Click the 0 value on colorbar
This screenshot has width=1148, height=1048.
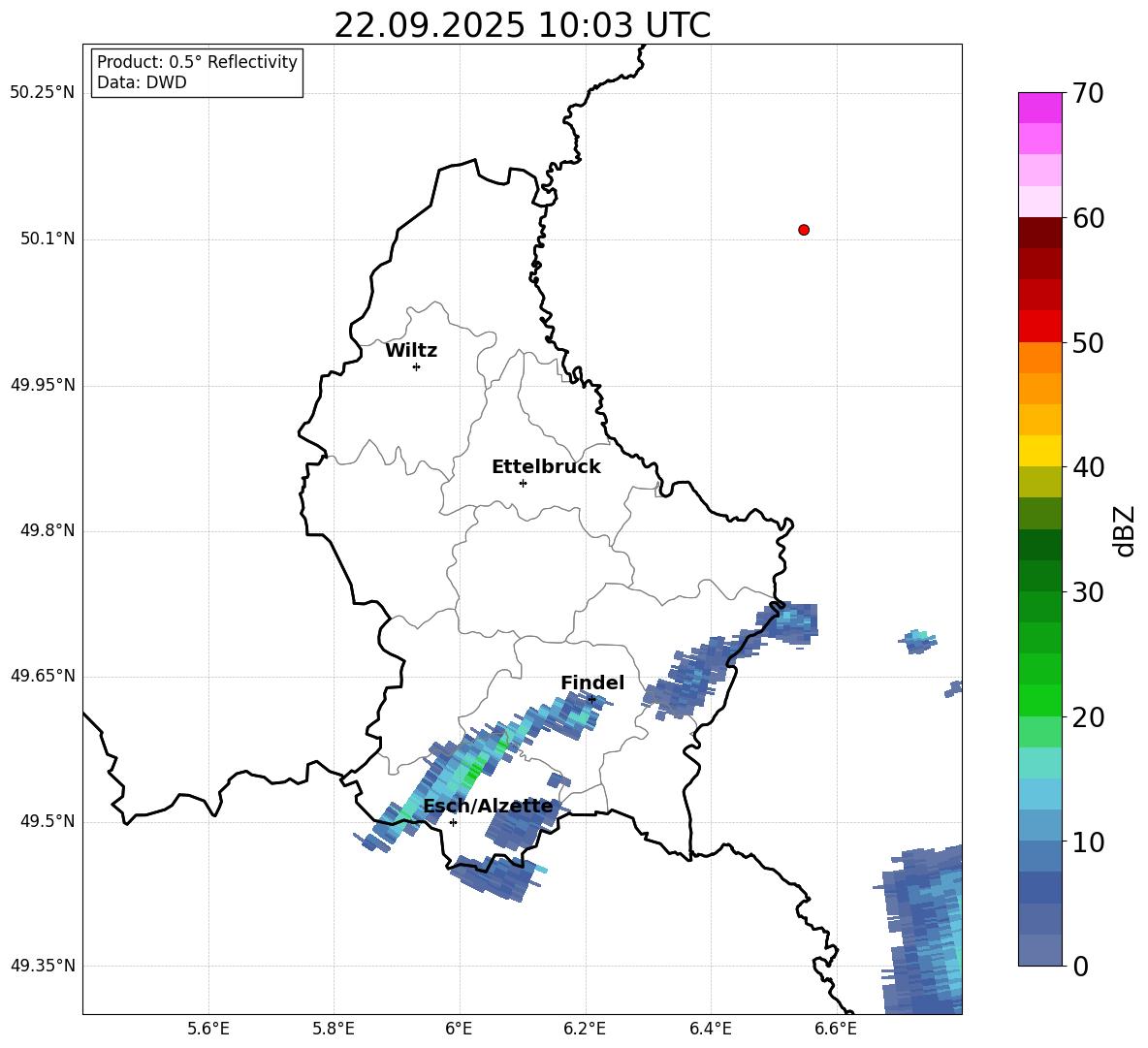coord(1080,967)
